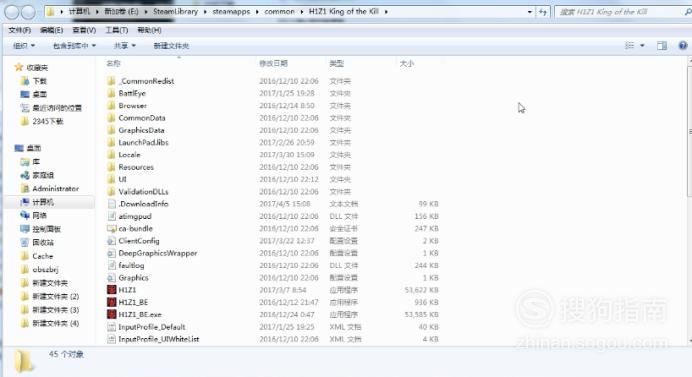
Task: Open 包含到库中 dropdown button
Action: point(74,45)
